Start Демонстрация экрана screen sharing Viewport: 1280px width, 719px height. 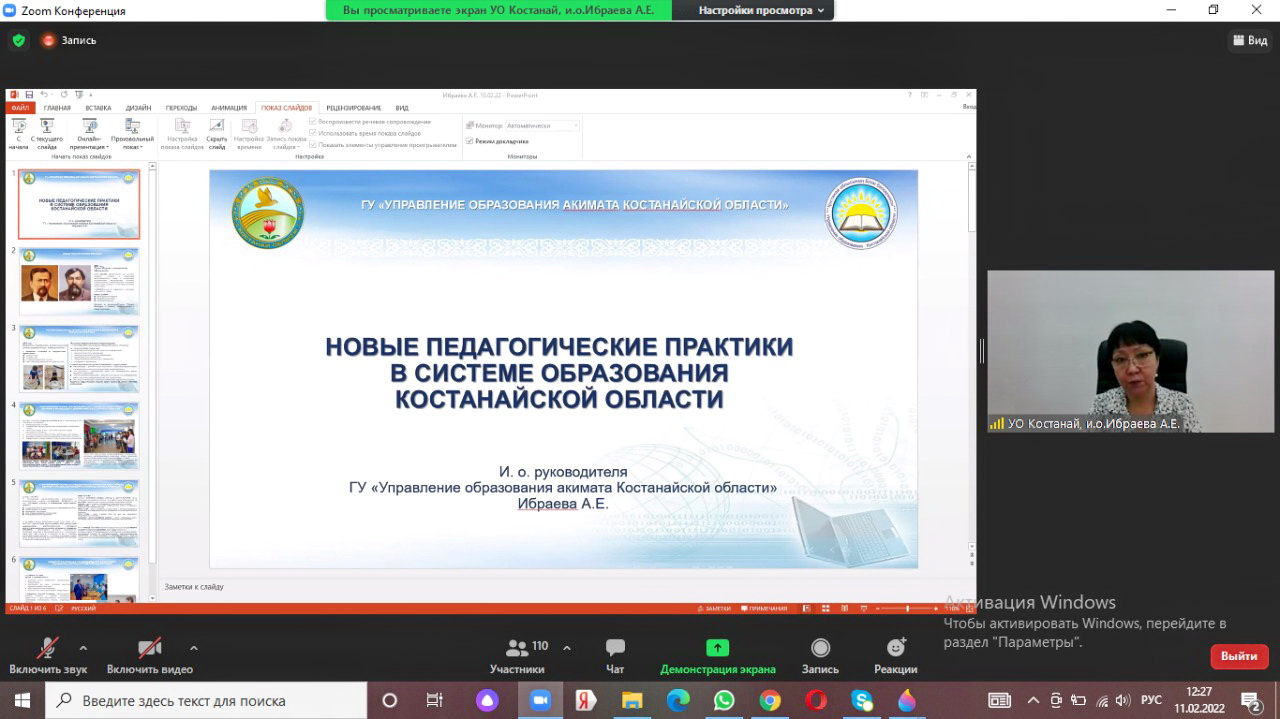[x=717, y=655]
